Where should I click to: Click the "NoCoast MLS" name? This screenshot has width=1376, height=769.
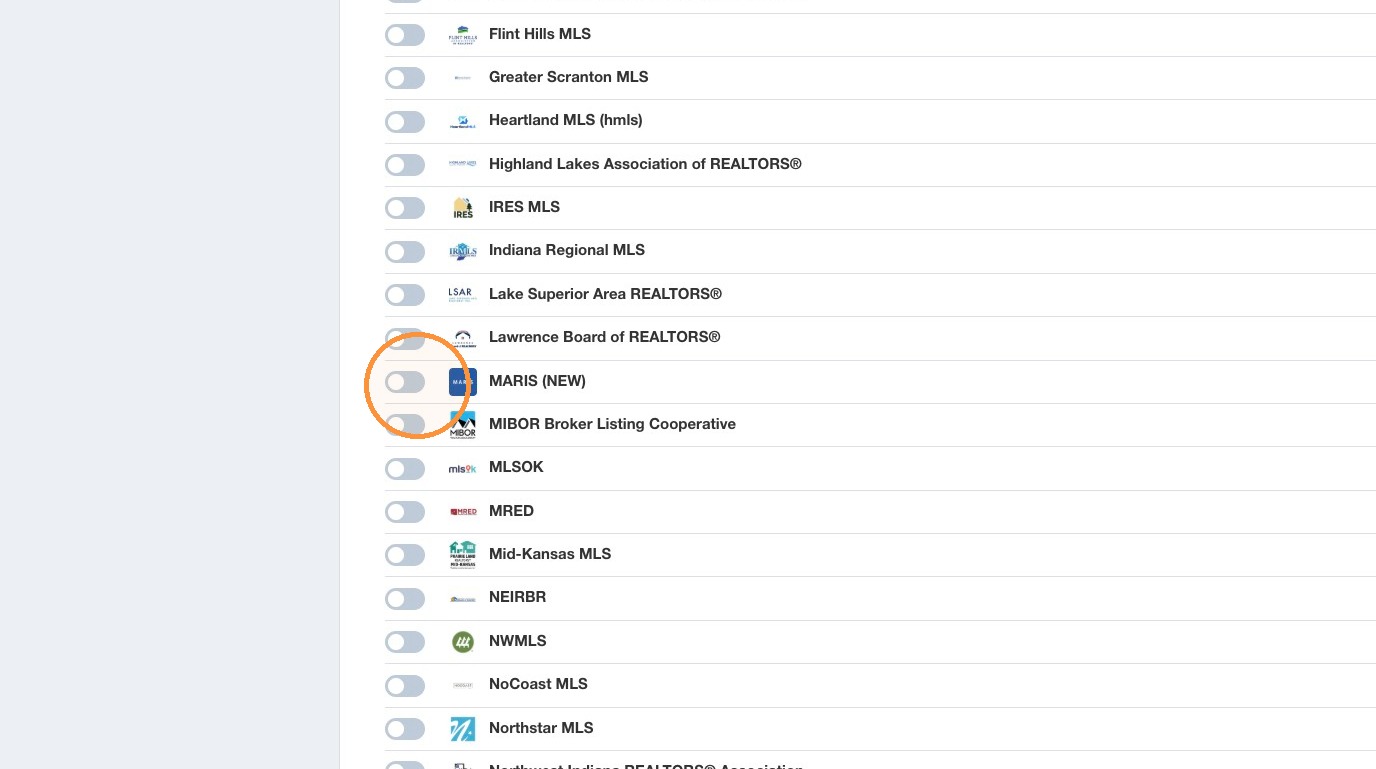pos(538,684)
